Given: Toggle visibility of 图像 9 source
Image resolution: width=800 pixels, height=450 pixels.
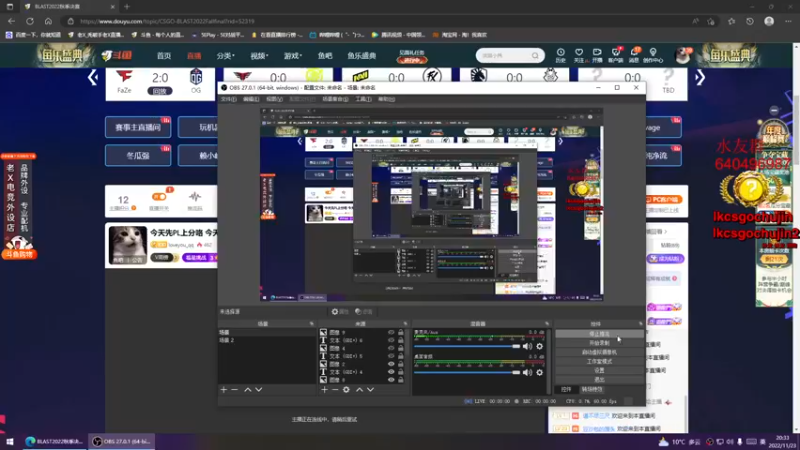Looking at the screenshot, I should [x=391, y=333].
